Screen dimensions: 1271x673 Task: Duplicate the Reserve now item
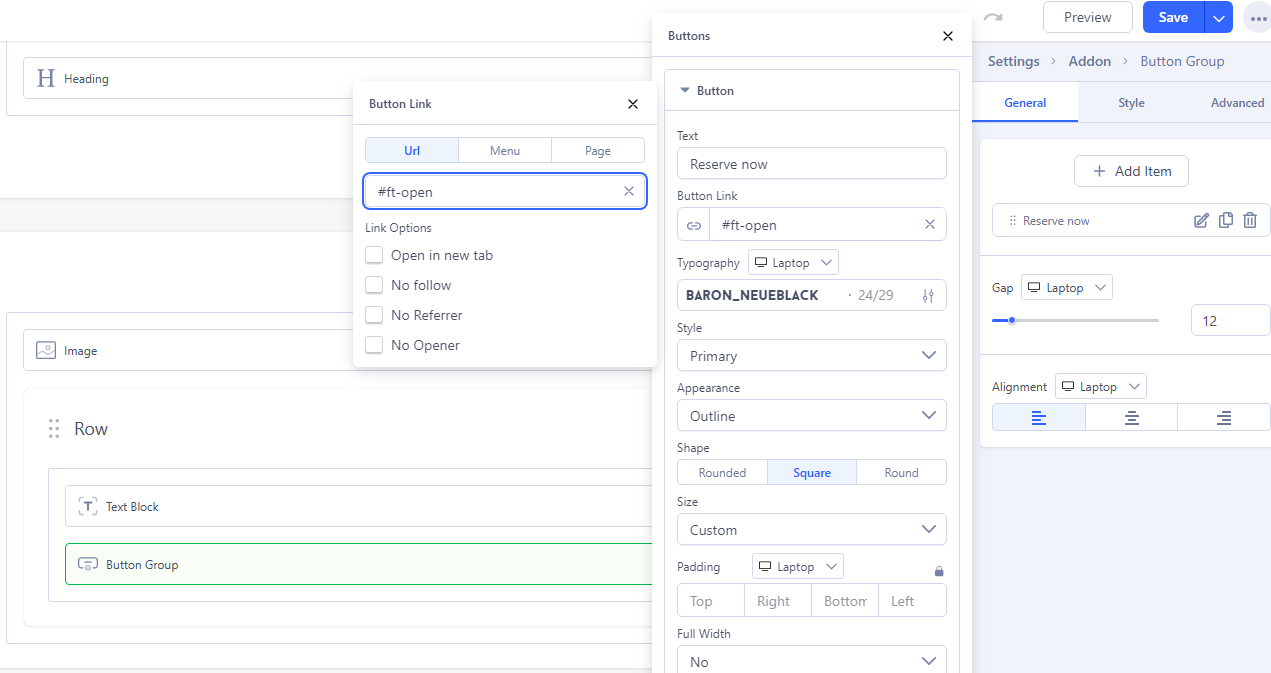tap(1226, 221)
